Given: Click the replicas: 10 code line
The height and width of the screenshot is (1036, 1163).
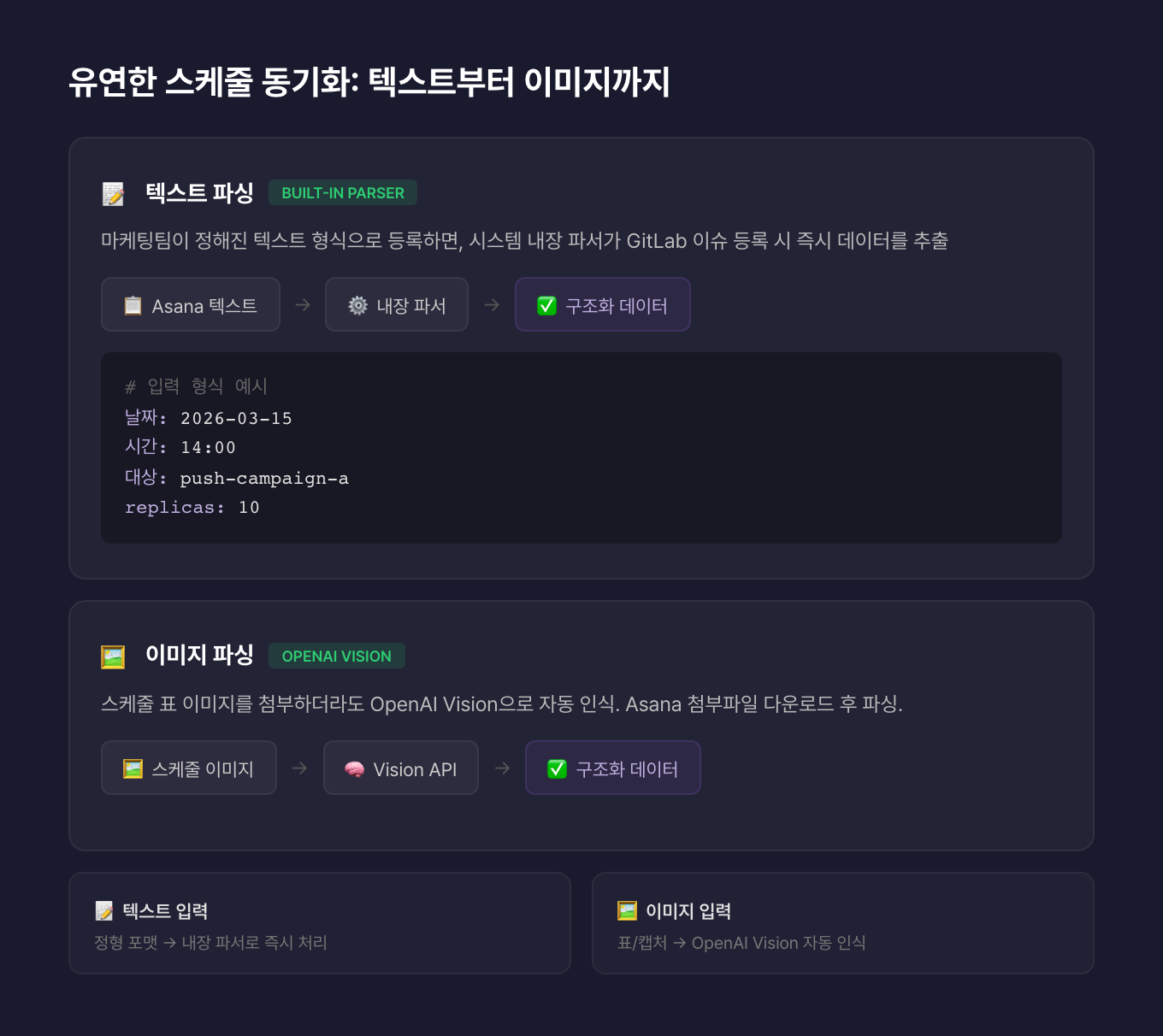Looking at the screenshot, I should (192, 508).
